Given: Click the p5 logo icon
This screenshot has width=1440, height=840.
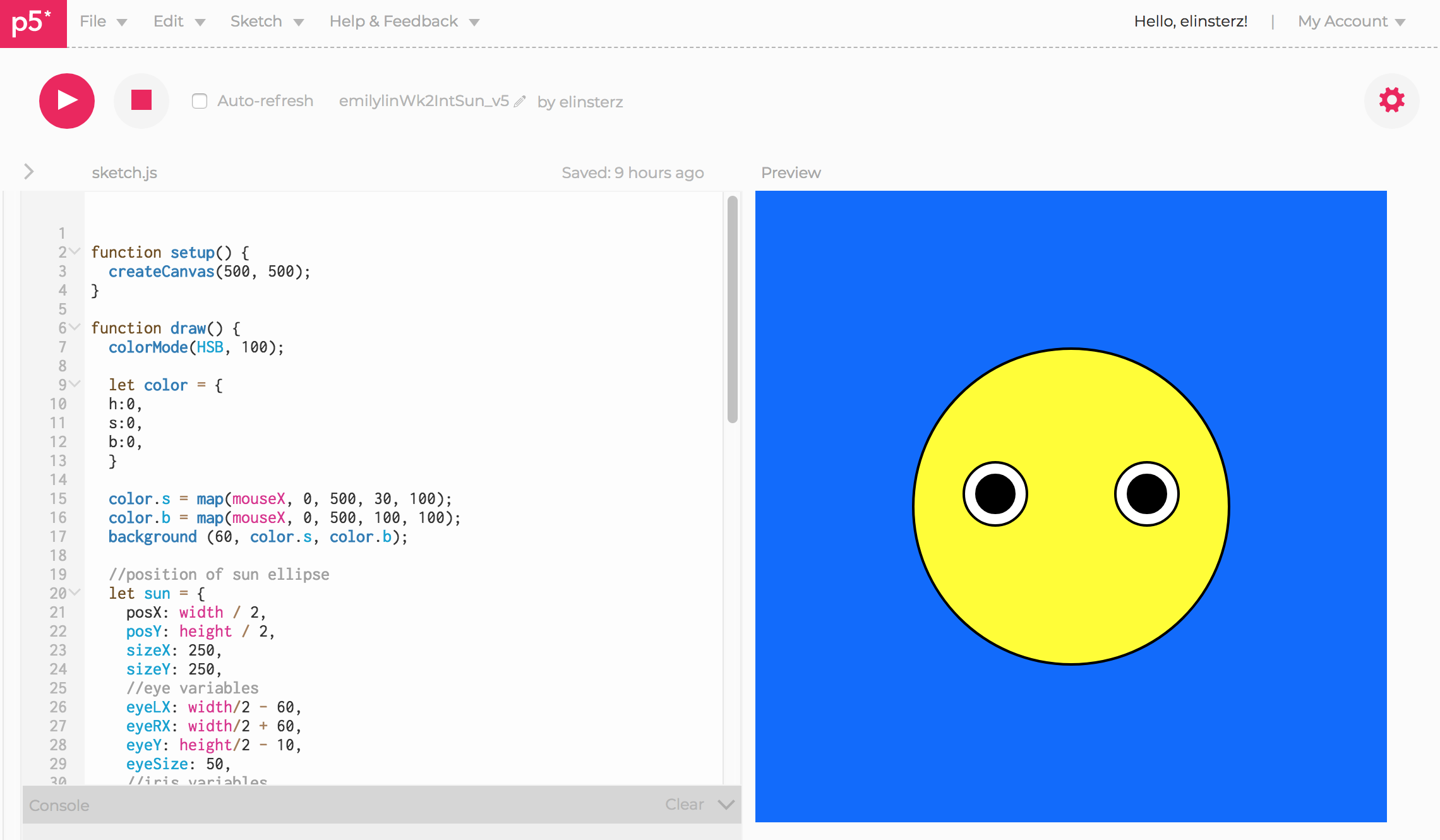Looking at the screenshot, I should pos(33,23).
